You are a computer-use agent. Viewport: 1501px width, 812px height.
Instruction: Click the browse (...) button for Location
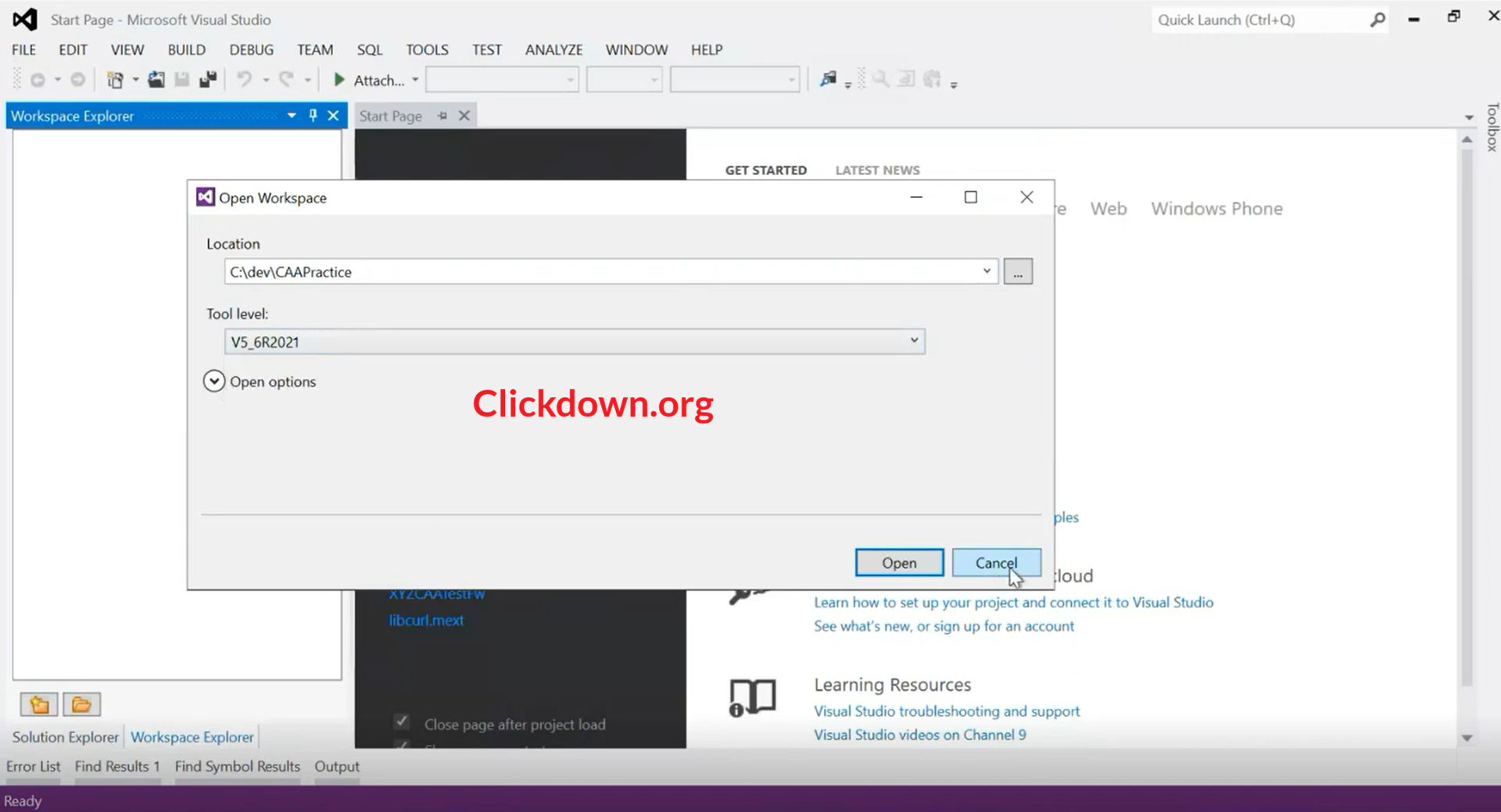pos(1018,271)
